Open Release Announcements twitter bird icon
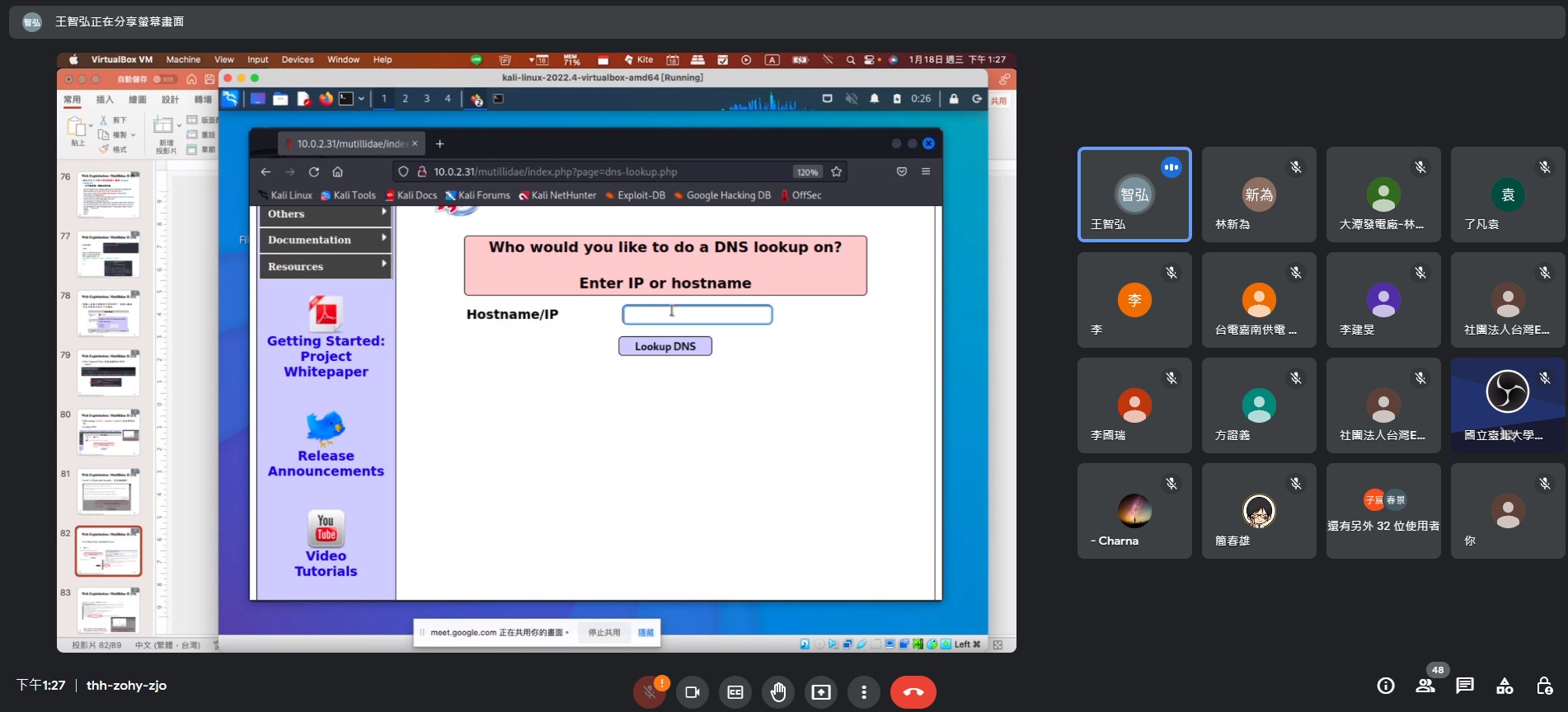This screenshot has width=1568, height=712. 326,428
